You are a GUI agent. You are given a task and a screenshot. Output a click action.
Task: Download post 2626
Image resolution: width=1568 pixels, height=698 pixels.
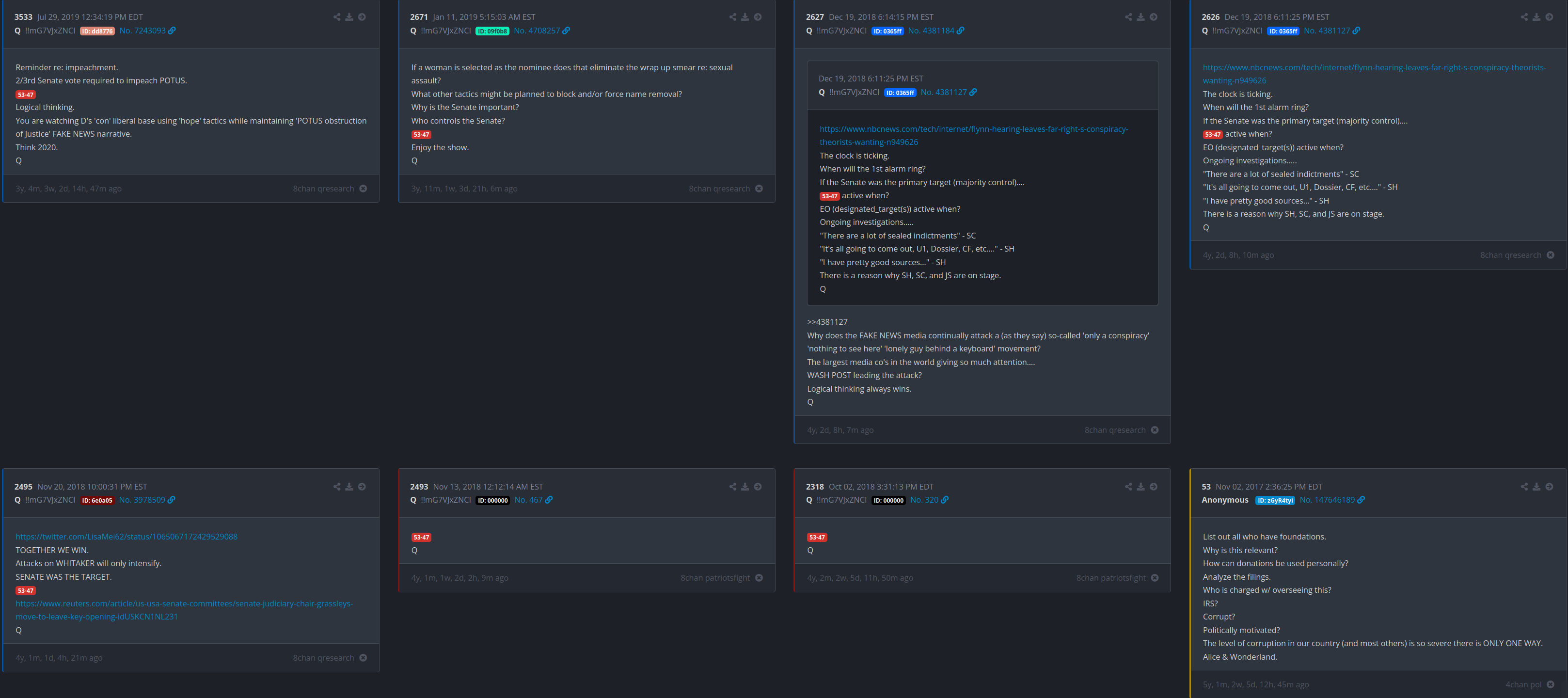point(1536,17)
